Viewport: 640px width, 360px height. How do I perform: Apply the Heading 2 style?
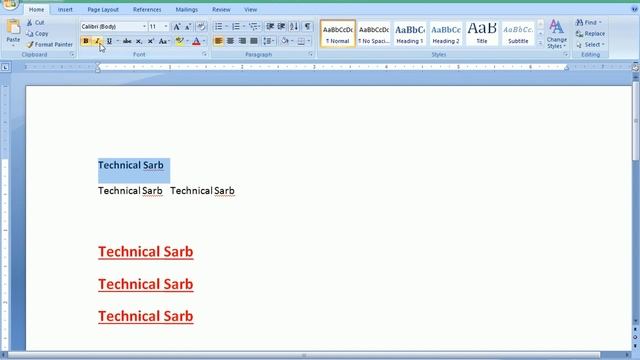446,33
